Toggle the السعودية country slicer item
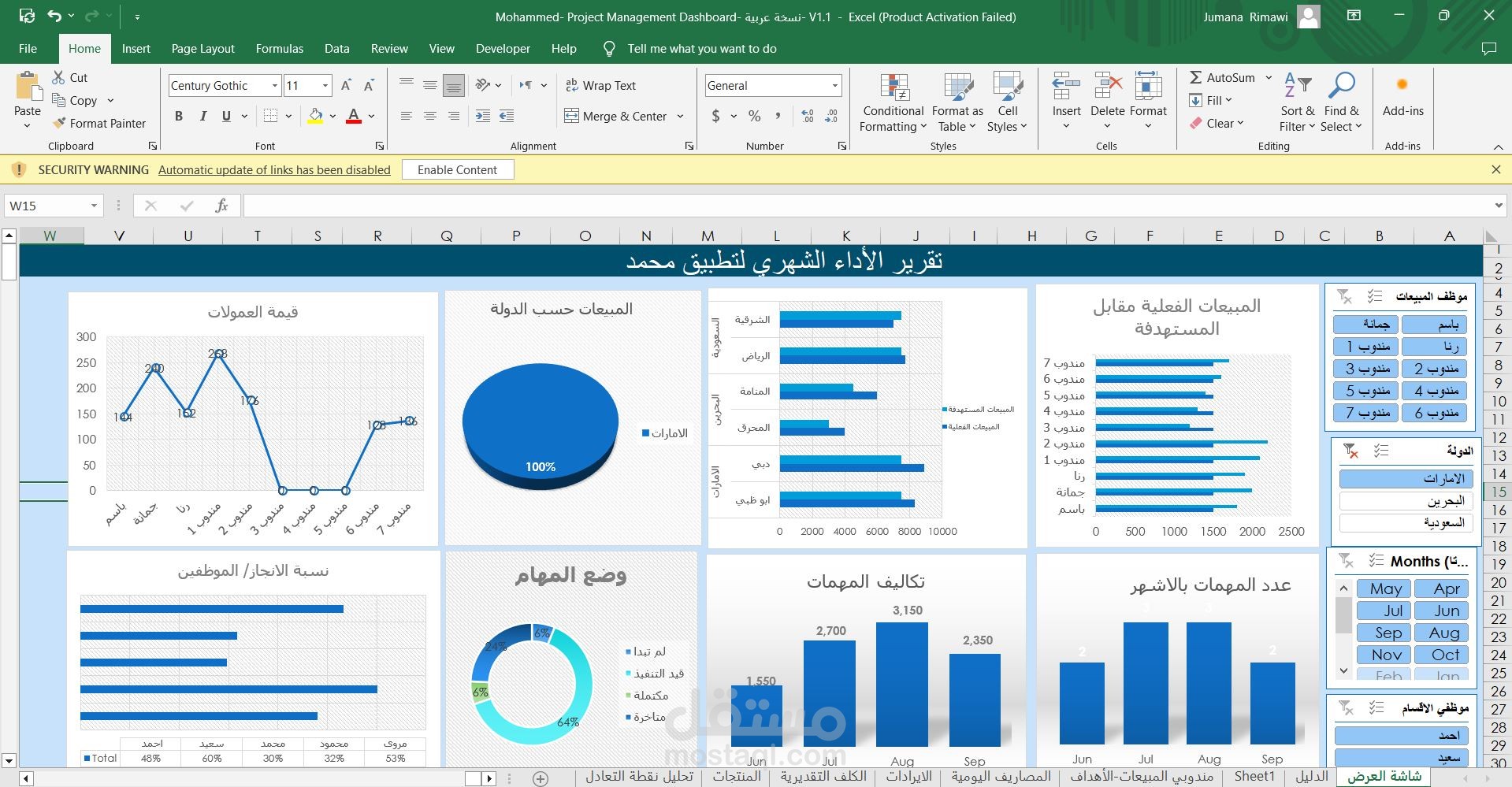Screen dimensions: 1512x787 click(x=1406, y=522)
